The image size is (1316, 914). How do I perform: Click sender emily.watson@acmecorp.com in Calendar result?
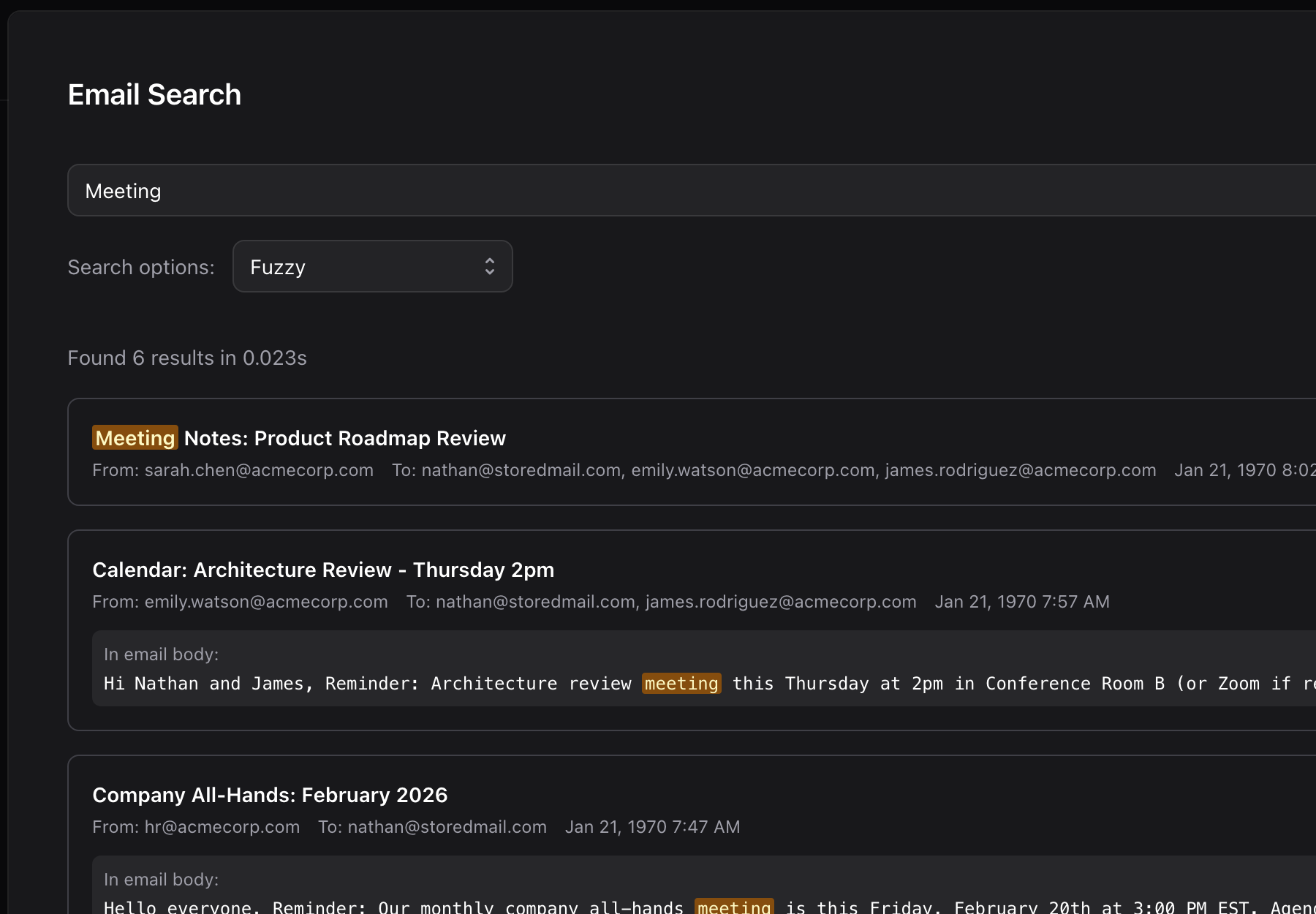[x=265, y=602]
